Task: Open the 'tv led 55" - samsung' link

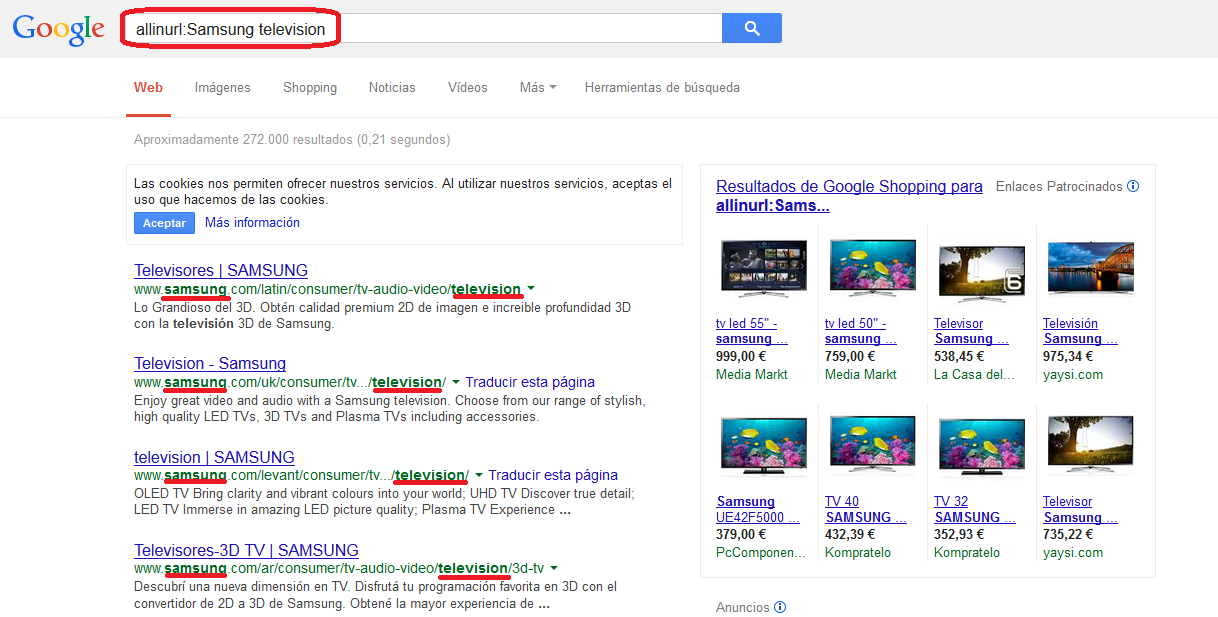Action: click(x=752, y=331)
